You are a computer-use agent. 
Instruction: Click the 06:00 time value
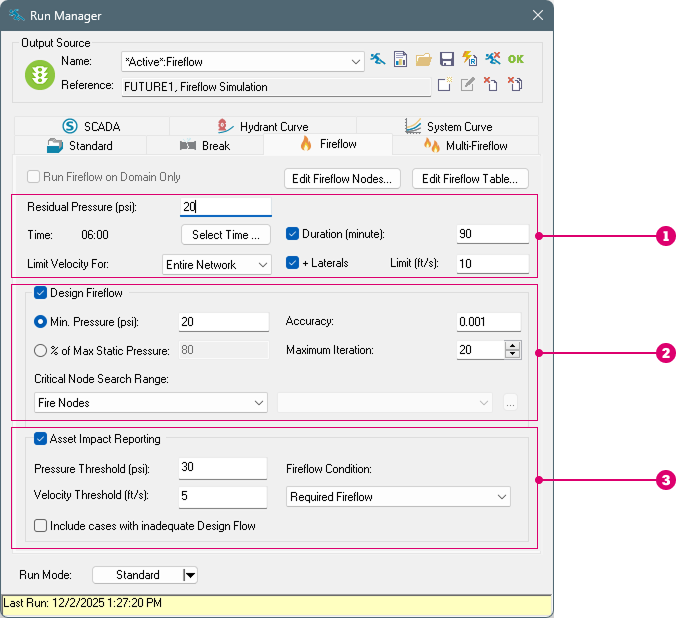pyautogui.click(x=95, y=235)
